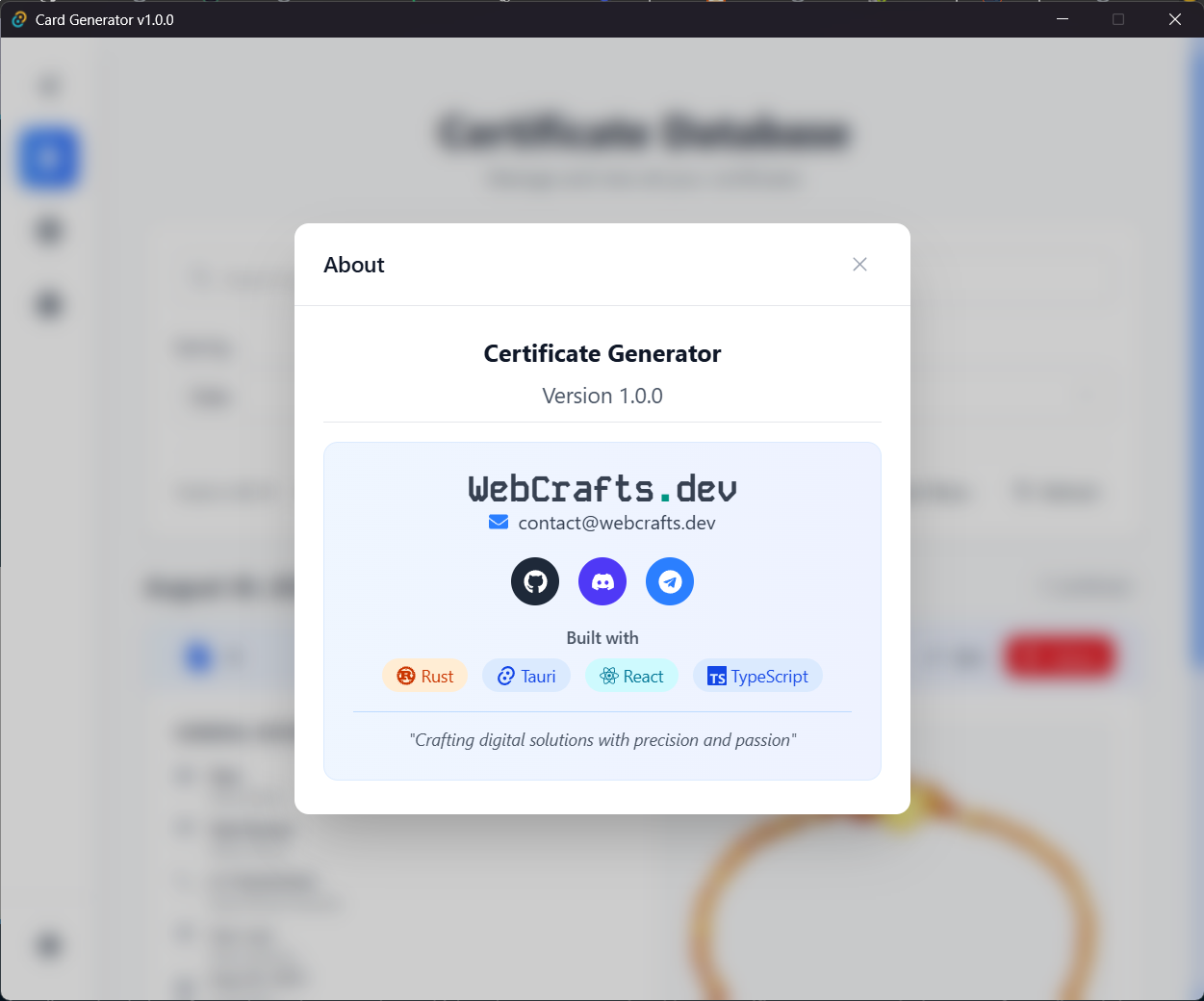
Task: Open the Discord server icon
Action: coord(602,581)
